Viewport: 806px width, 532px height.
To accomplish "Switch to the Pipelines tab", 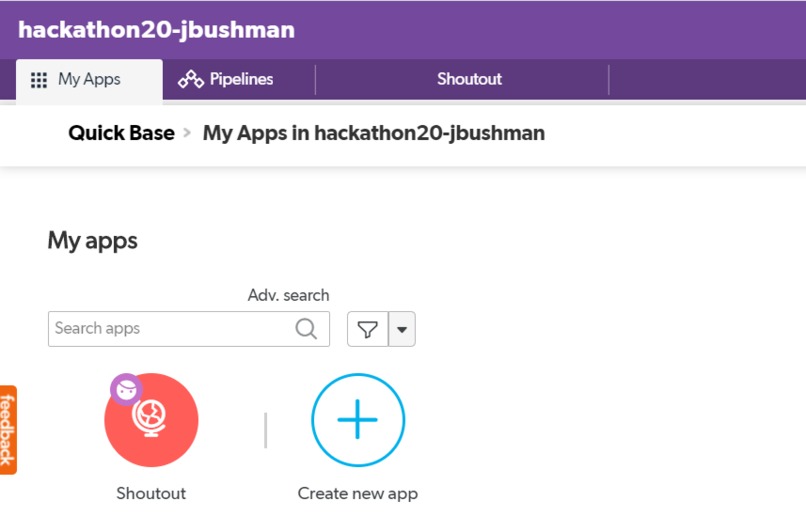I will pos(226,79).
